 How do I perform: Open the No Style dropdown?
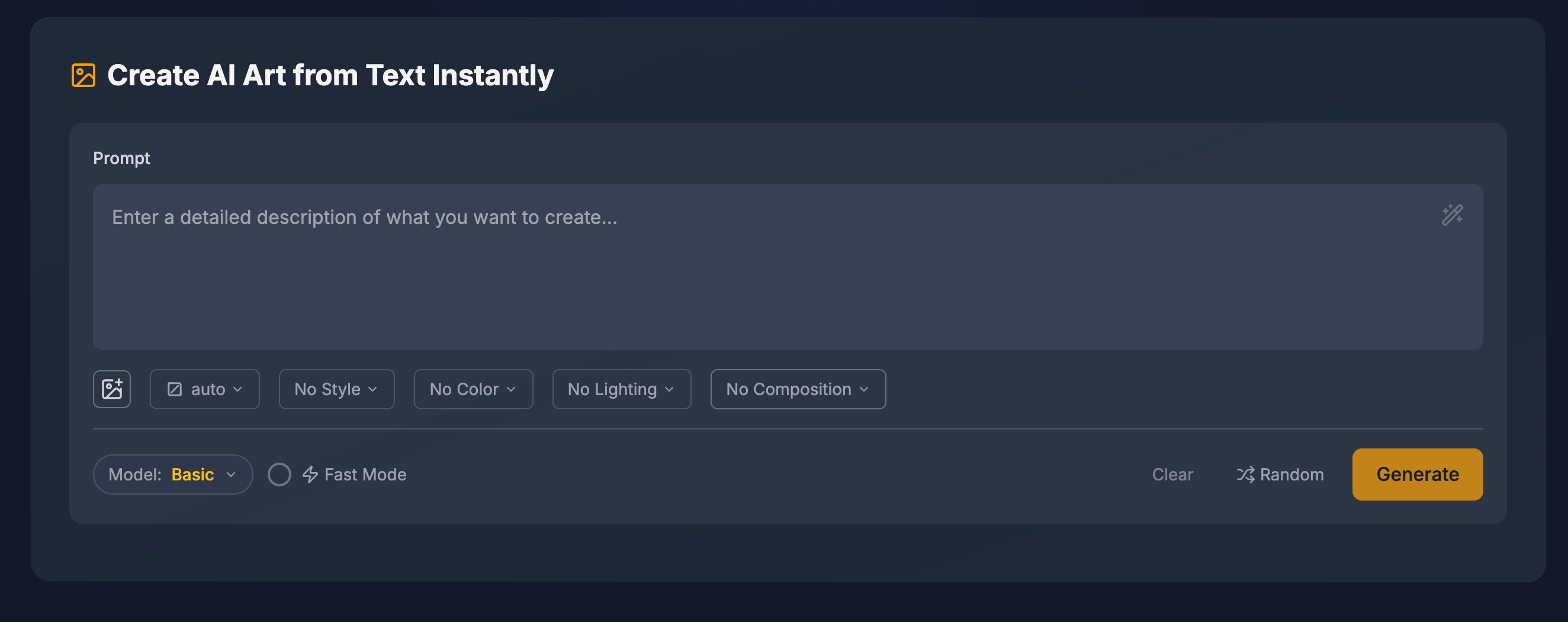coord(336,389)
